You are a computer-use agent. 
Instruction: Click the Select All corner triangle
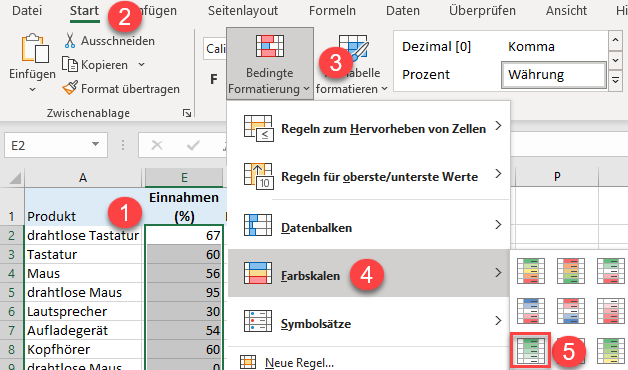click(x=14, y=177)
